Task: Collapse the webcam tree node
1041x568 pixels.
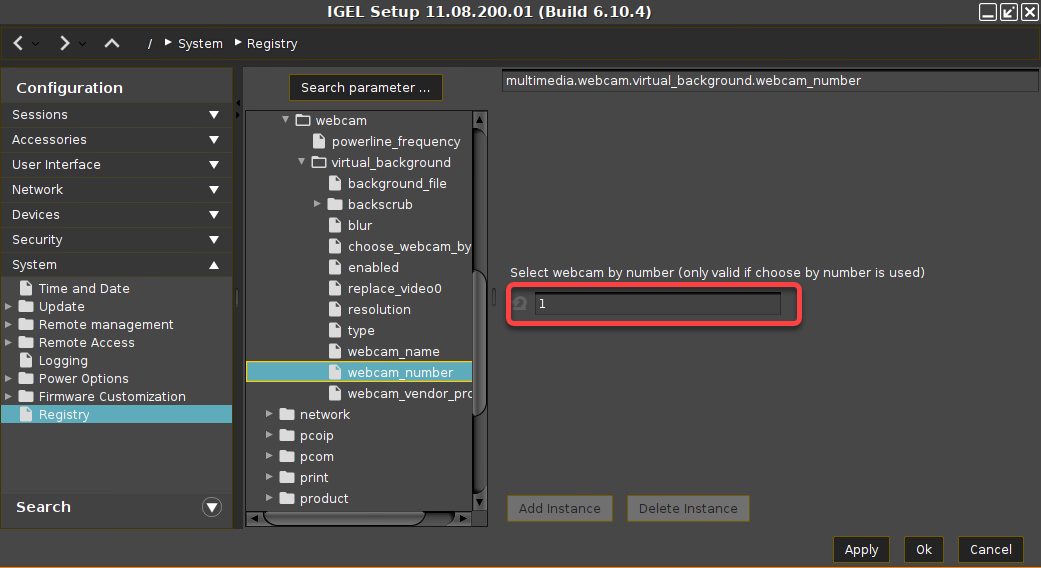Action: [286, 120]
